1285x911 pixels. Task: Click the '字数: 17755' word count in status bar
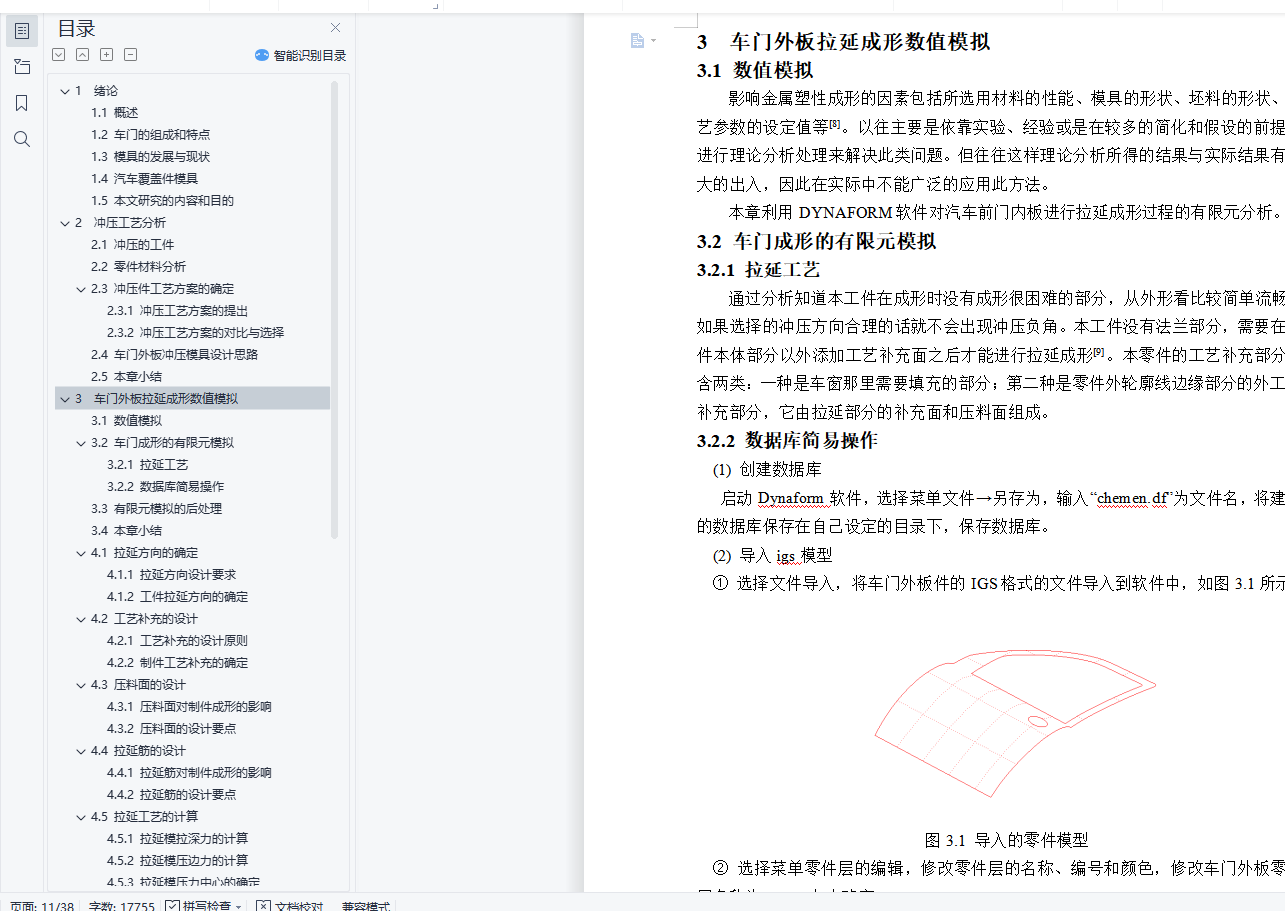121,907
